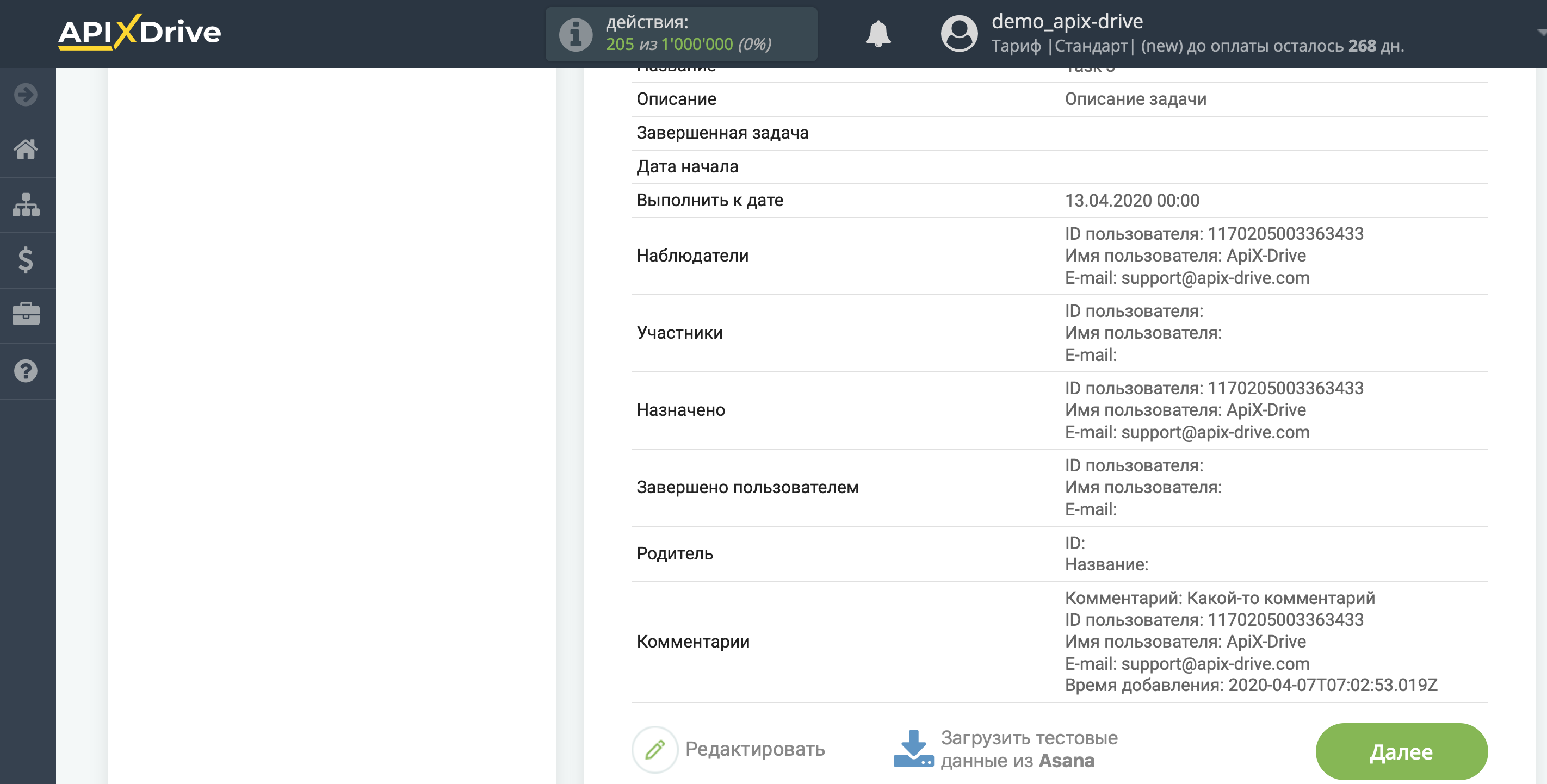
Task: Select the Описание row label
Action: 676,99
